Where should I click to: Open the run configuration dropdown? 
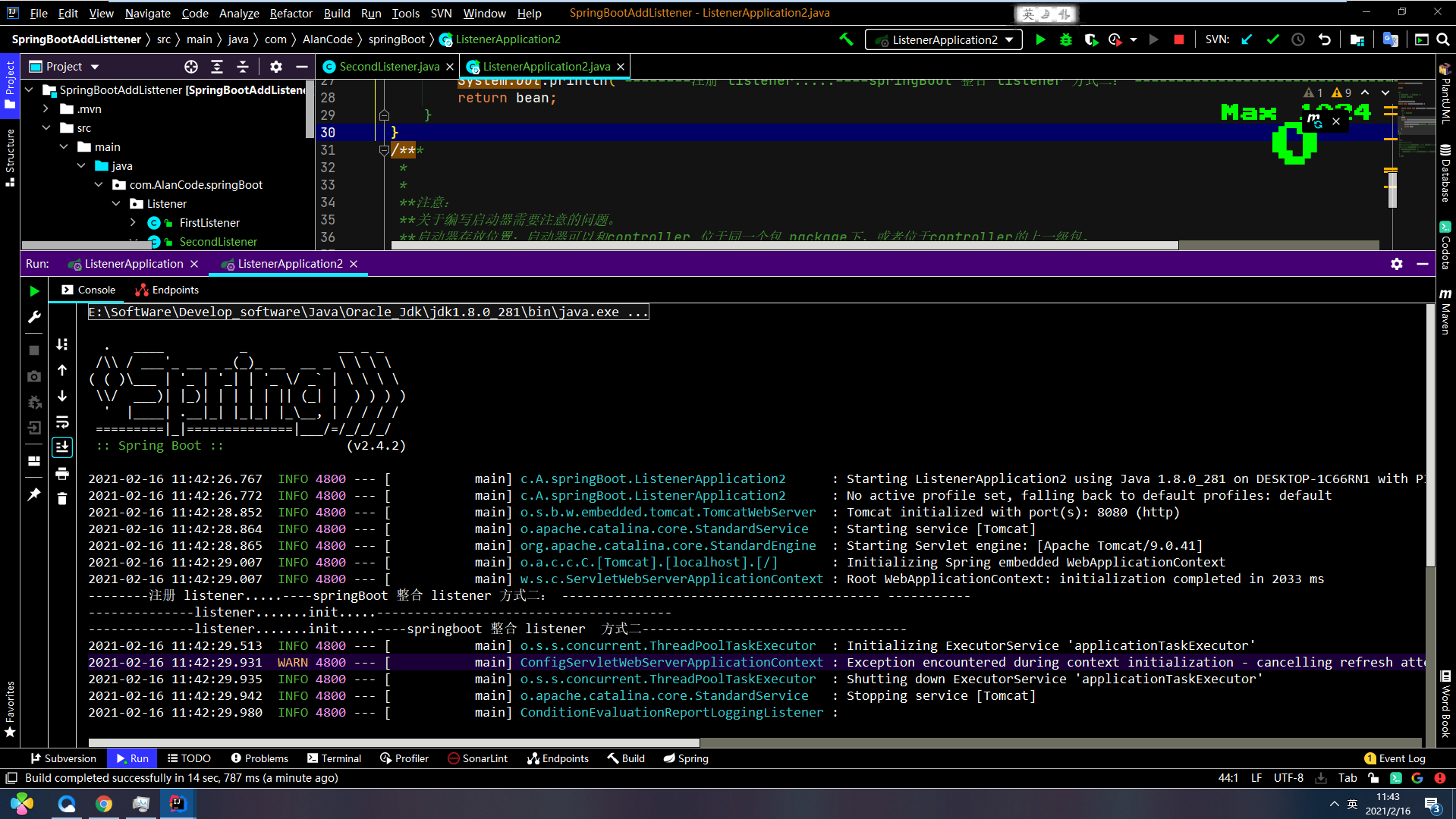(944, 39)
